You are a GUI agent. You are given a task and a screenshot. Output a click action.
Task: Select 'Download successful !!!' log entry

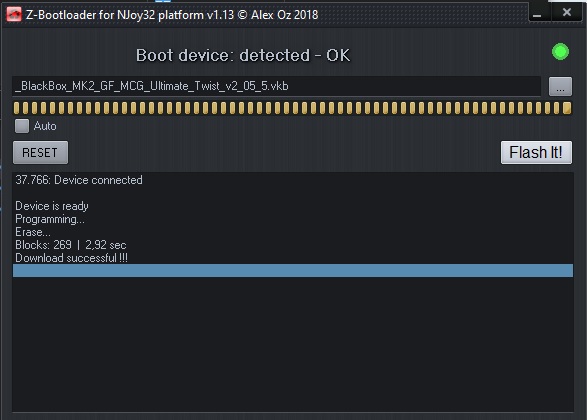72,258
